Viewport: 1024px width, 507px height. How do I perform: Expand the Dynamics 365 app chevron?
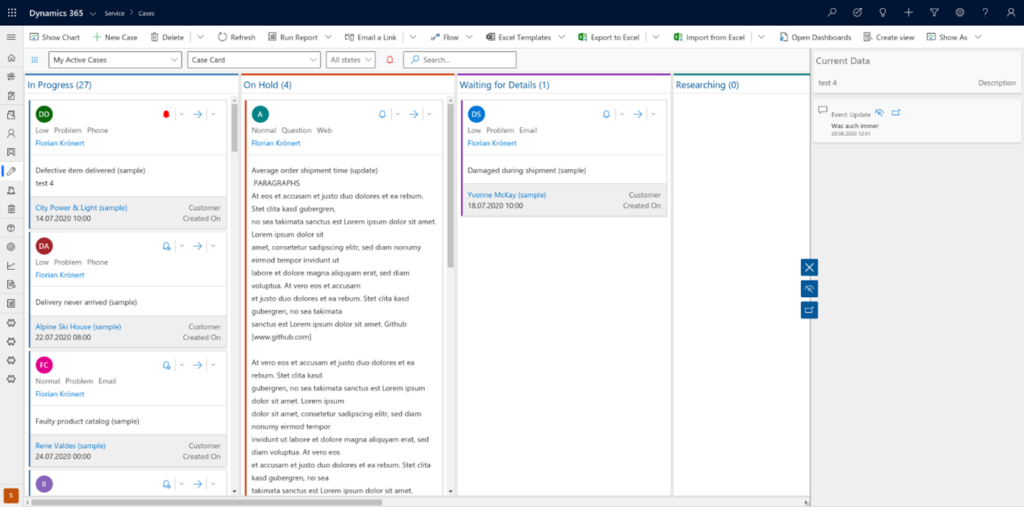point(93,13)
